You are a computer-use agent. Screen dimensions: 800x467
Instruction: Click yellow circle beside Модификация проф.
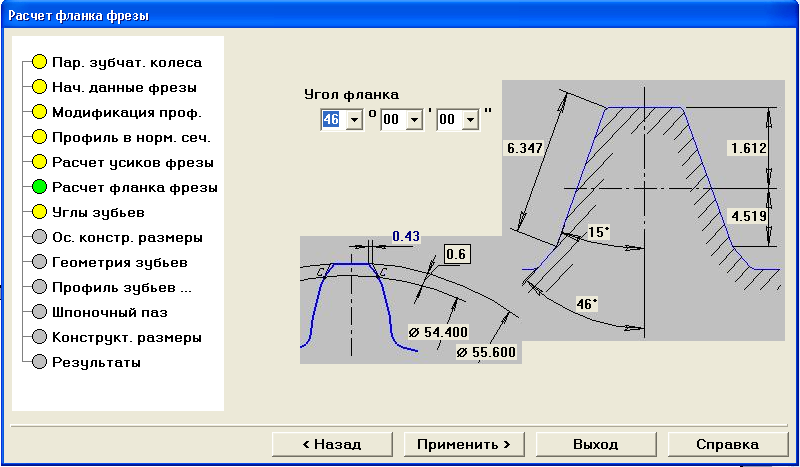pos(39,112)
